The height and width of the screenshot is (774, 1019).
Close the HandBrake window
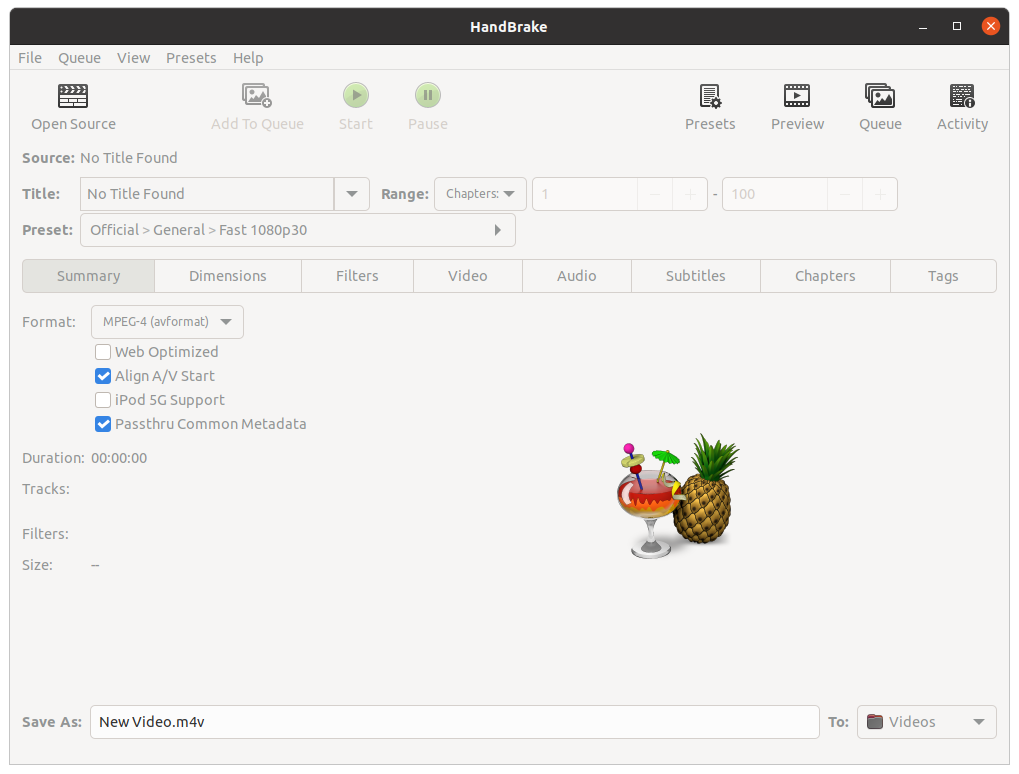click(990, 27)
